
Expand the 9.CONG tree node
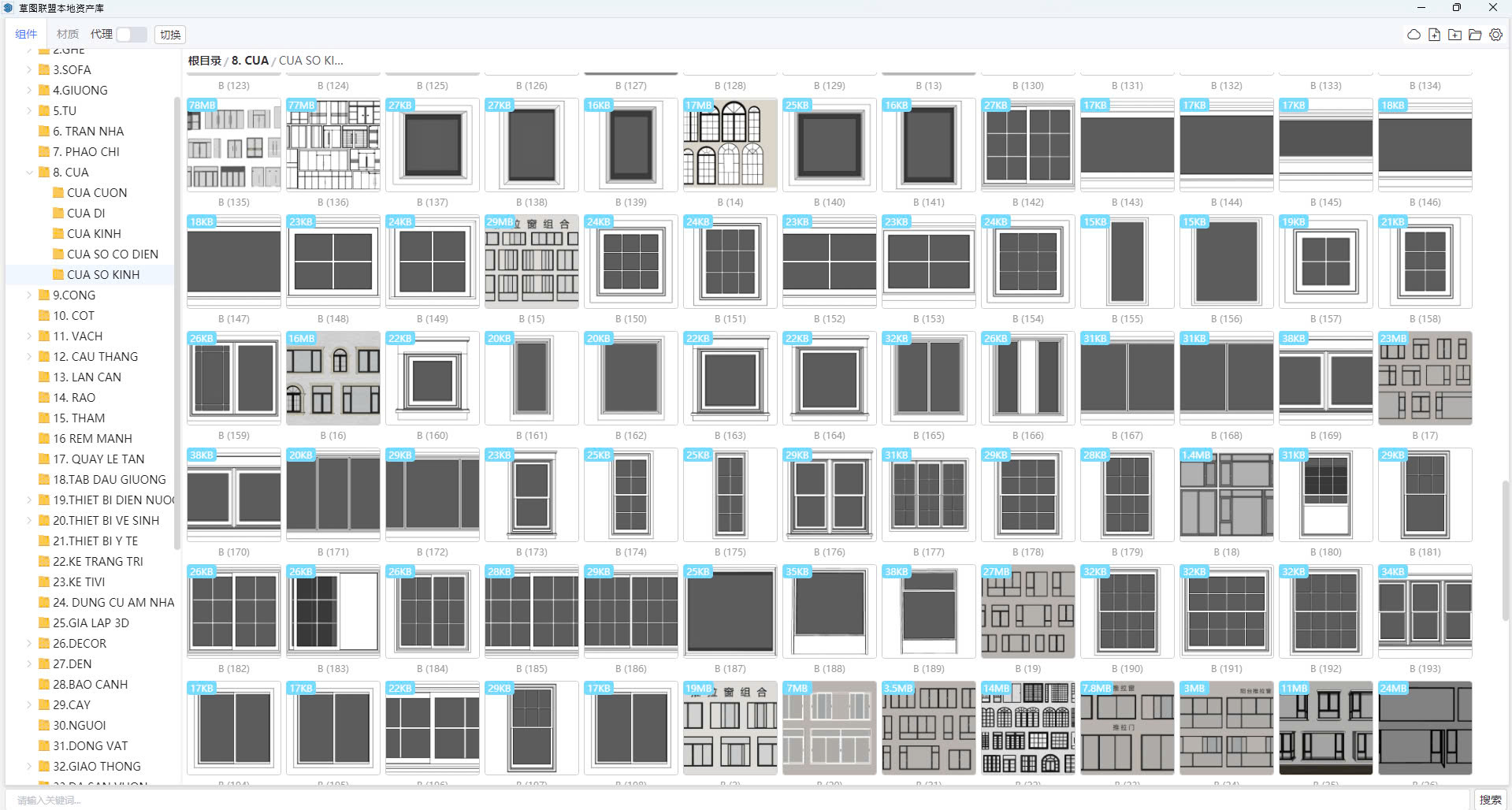pyautogui.click(x=29, y=295)
